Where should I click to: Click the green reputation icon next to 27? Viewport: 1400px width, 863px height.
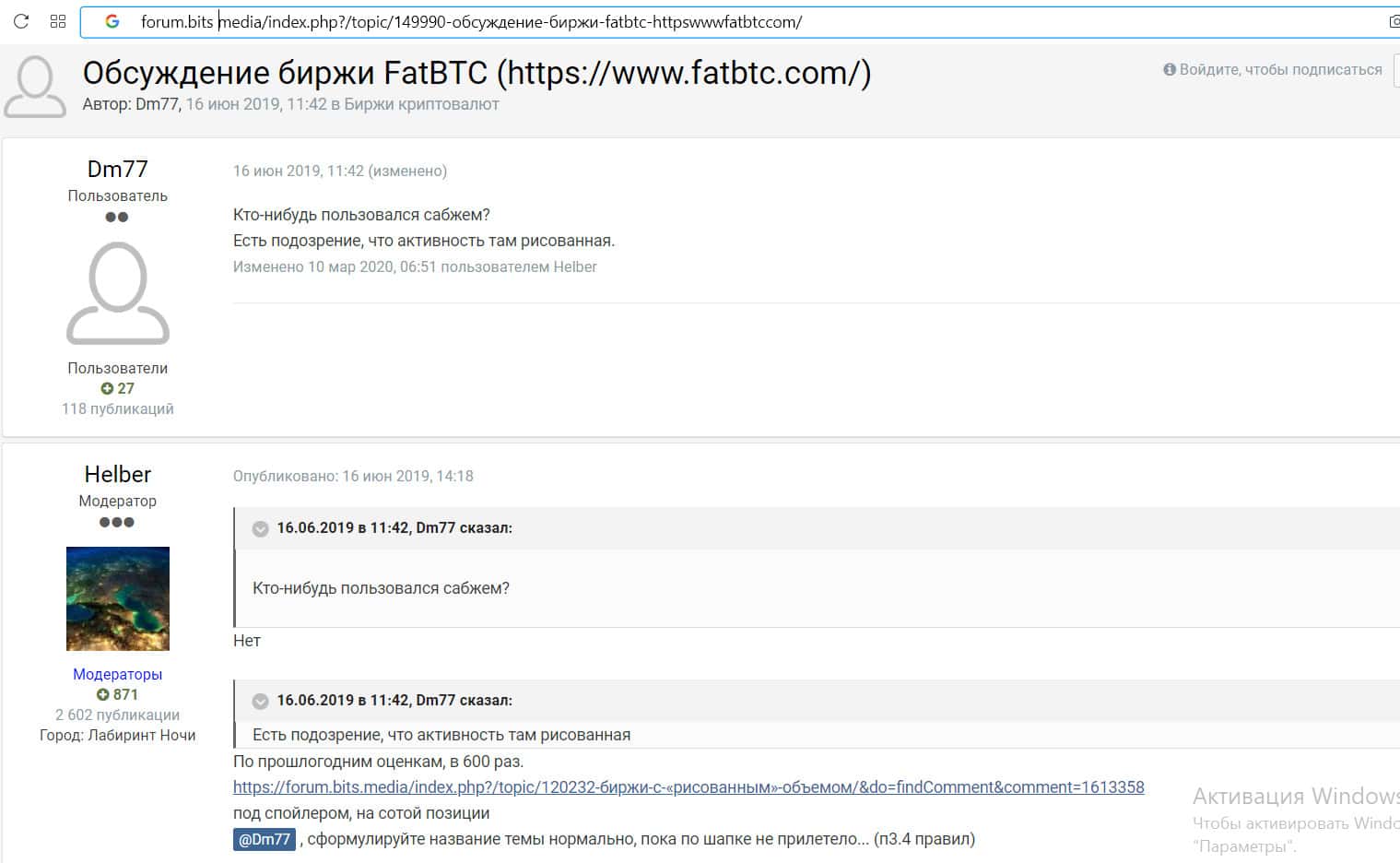pyautogui.click(x=107, y=389)
